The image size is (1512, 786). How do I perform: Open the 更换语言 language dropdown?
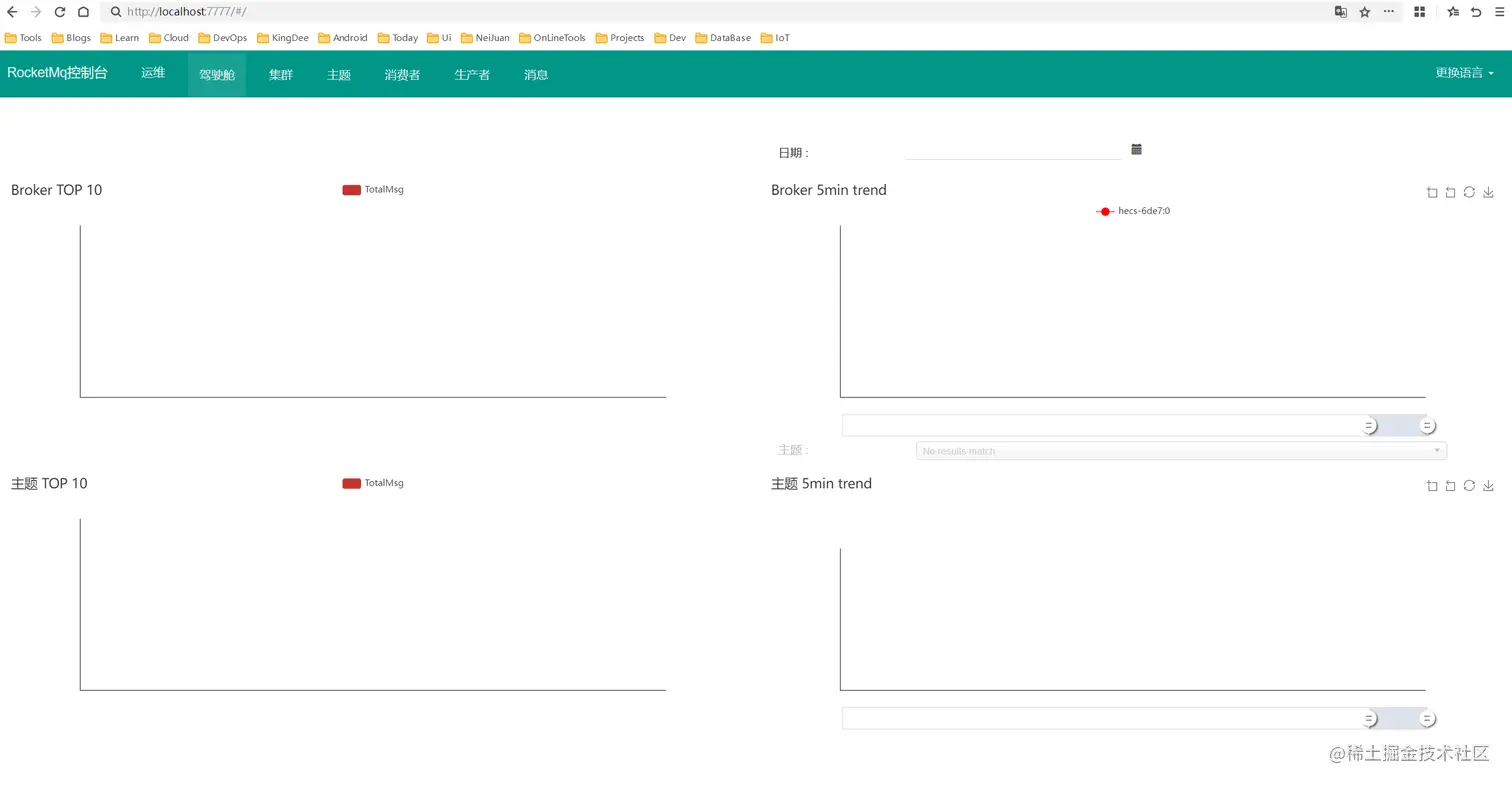point(1465,73)
